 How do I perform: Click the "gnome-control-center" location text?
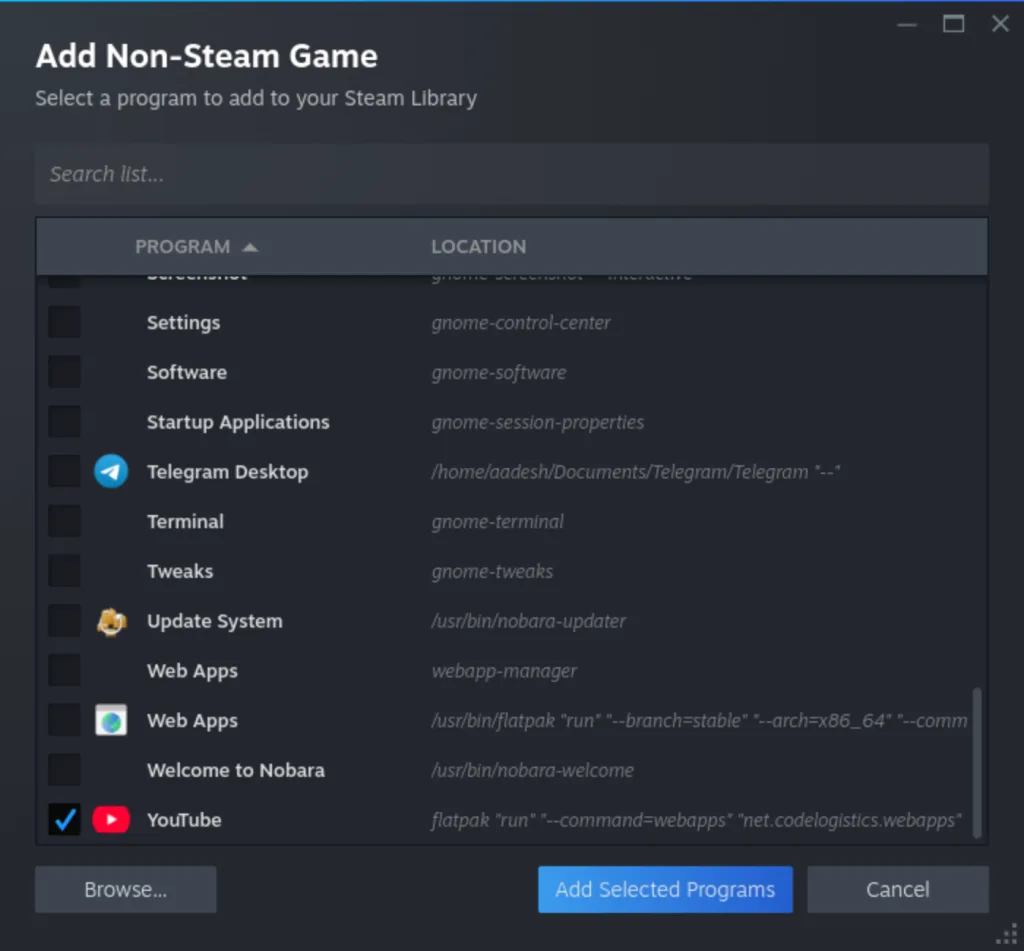(521, 323)
